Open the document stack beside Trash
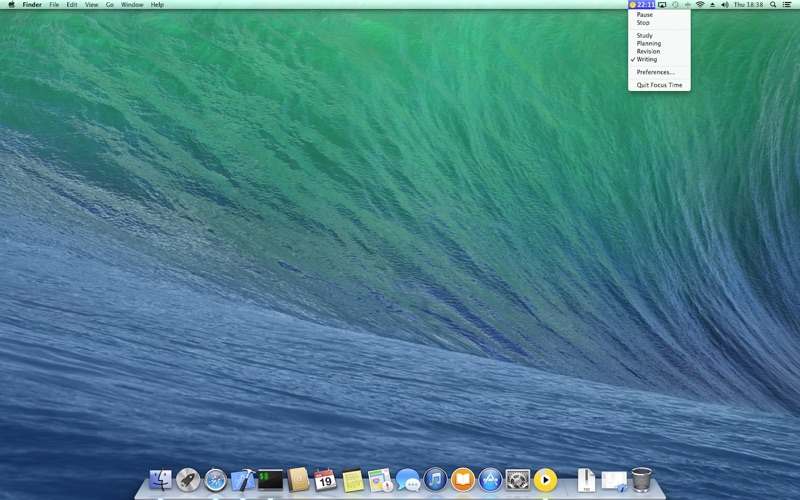Image resolution: width=800 pixels, height=500 pixels. (x=614, y=481)
